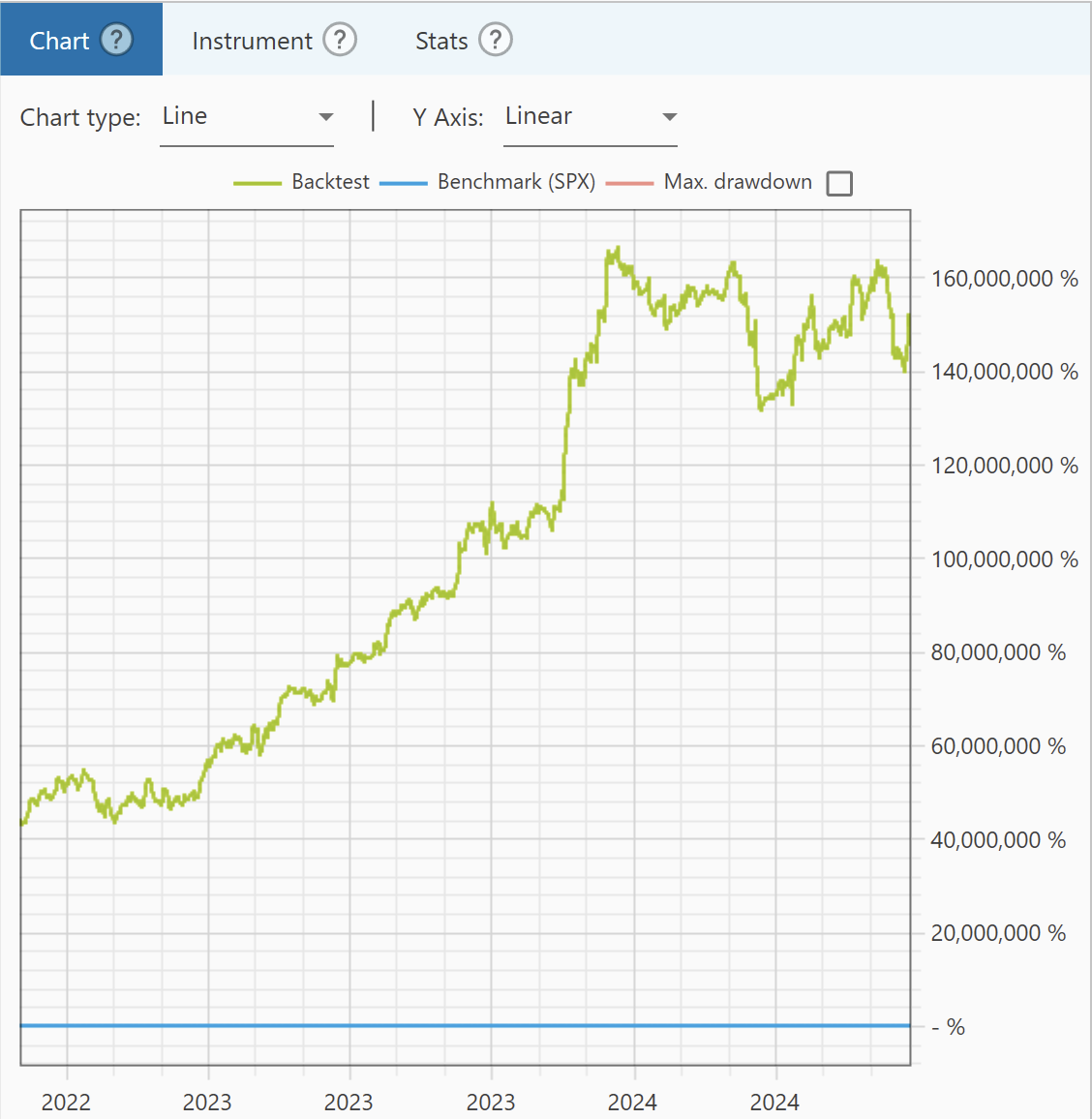The height and width of the screenshot is (1119, 1092).
Task: Click the blue Benchmark legend line marker
Action: 404,183
